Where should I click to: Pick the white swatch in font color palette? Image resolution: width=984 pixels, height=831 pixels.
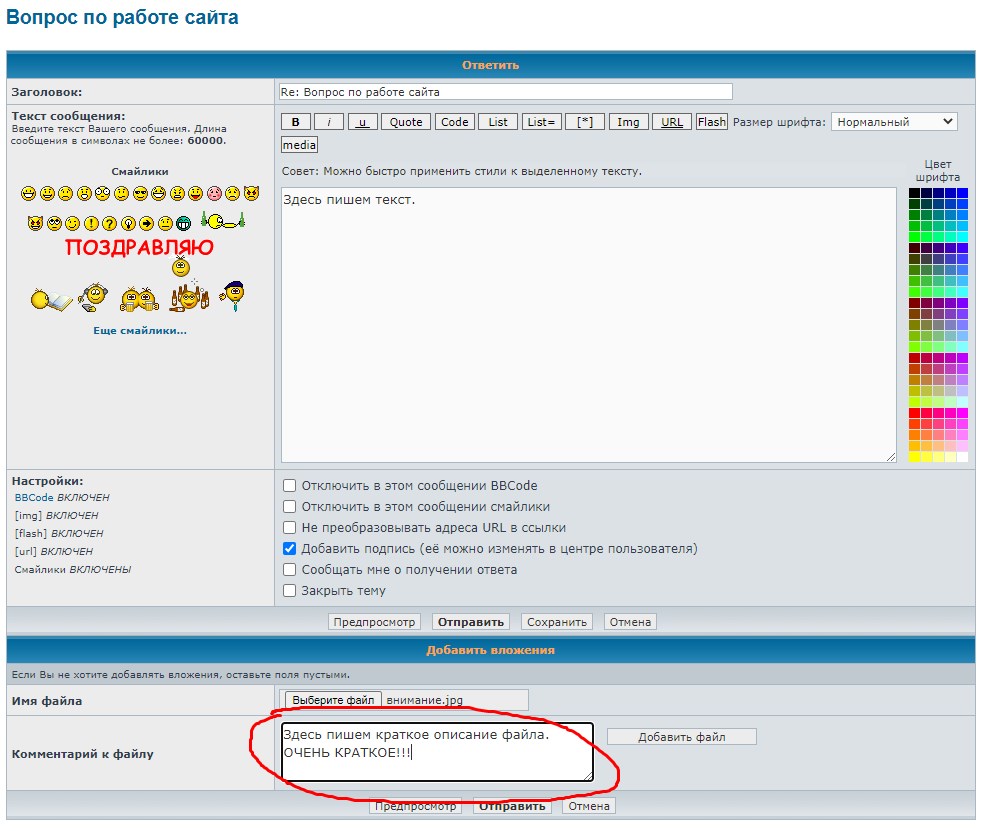[962, 457]
